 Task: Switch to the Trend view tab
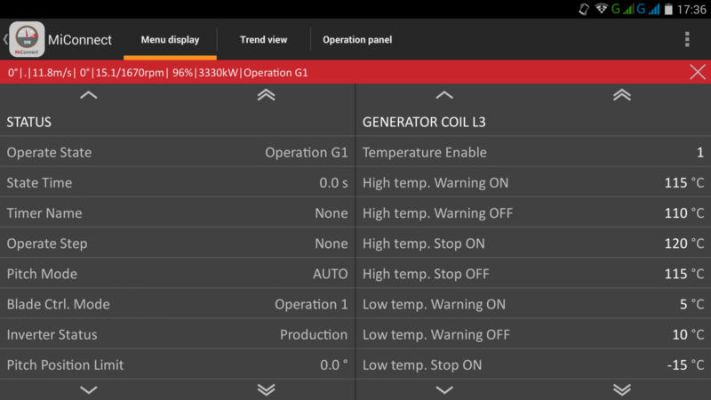pyautogui.click(x=263, y=40)
